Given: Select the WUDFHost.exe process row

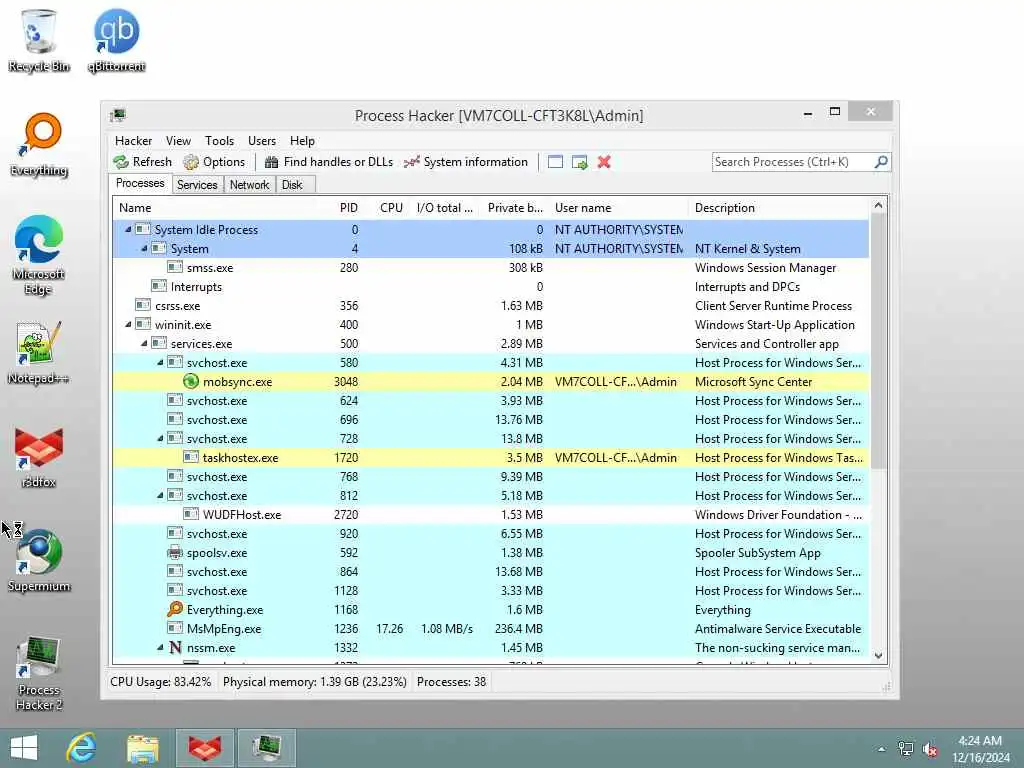Looking at the screenshot, I should pyautogui.click(x=491, y=515).
